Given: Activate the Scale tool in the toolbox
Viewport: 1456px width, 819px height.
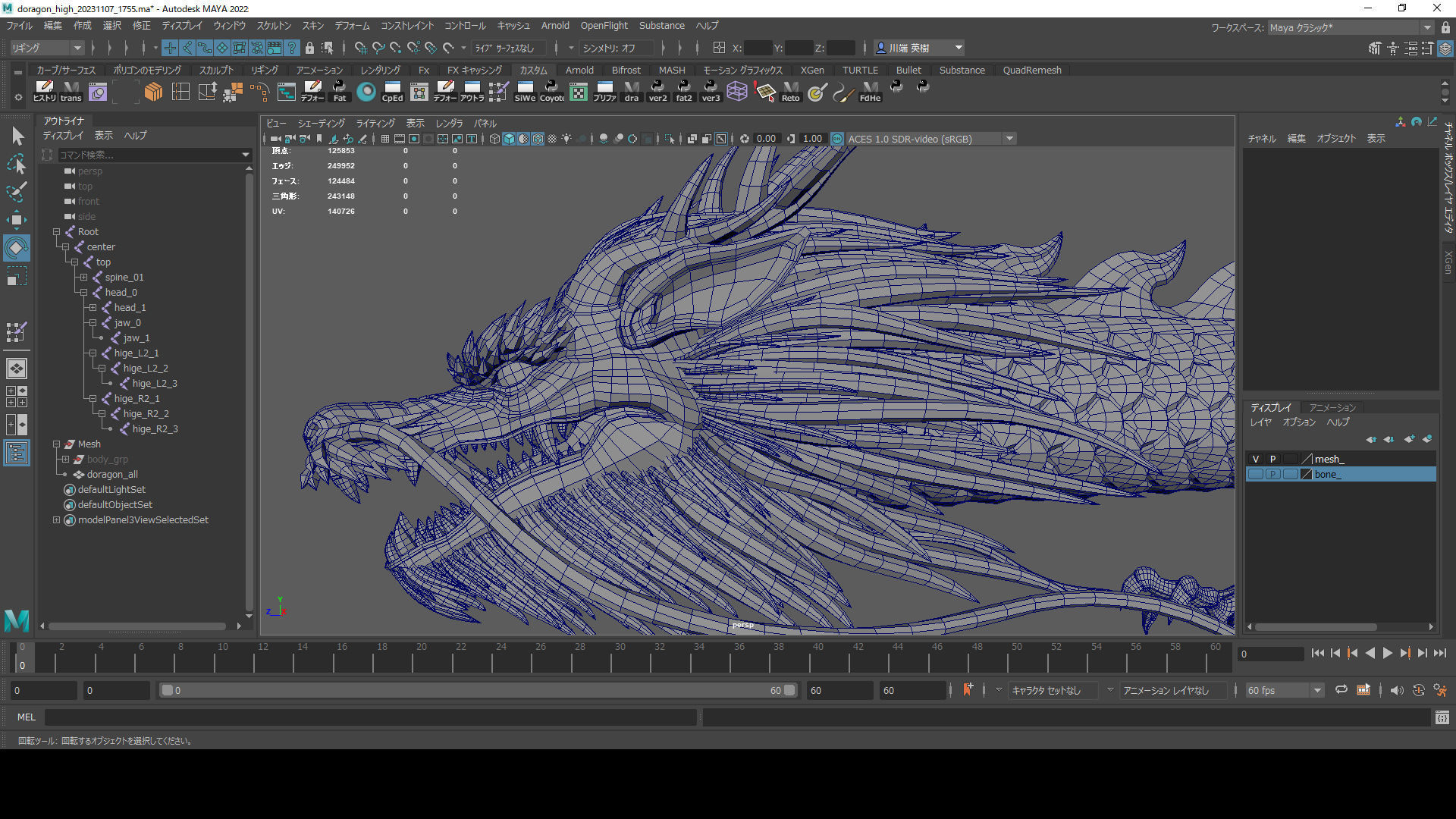Looking at the screenshot, I should (x=17, y=275).
